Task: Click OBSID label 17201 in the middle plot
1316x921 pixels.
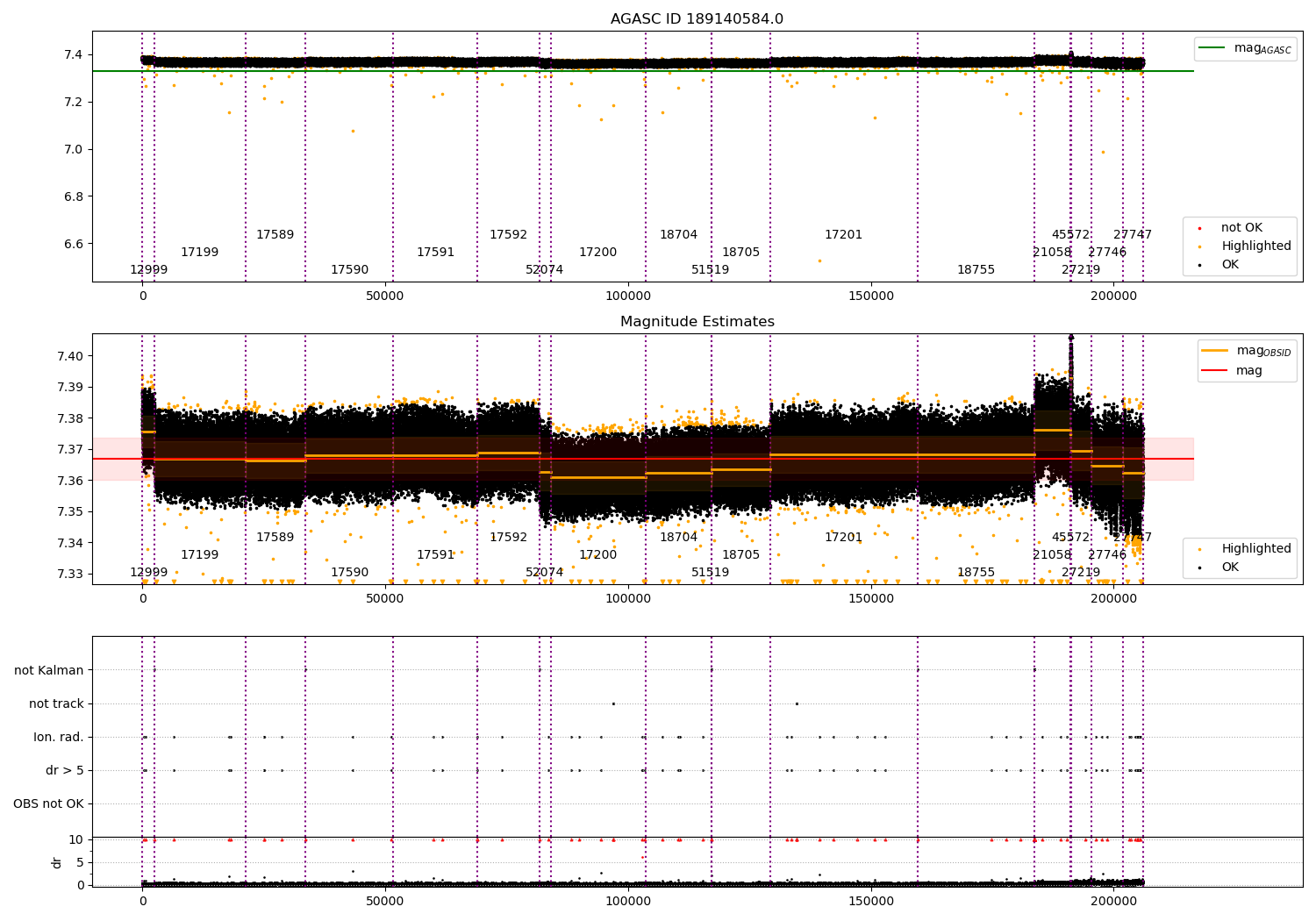Action: [x=843, y=538]
